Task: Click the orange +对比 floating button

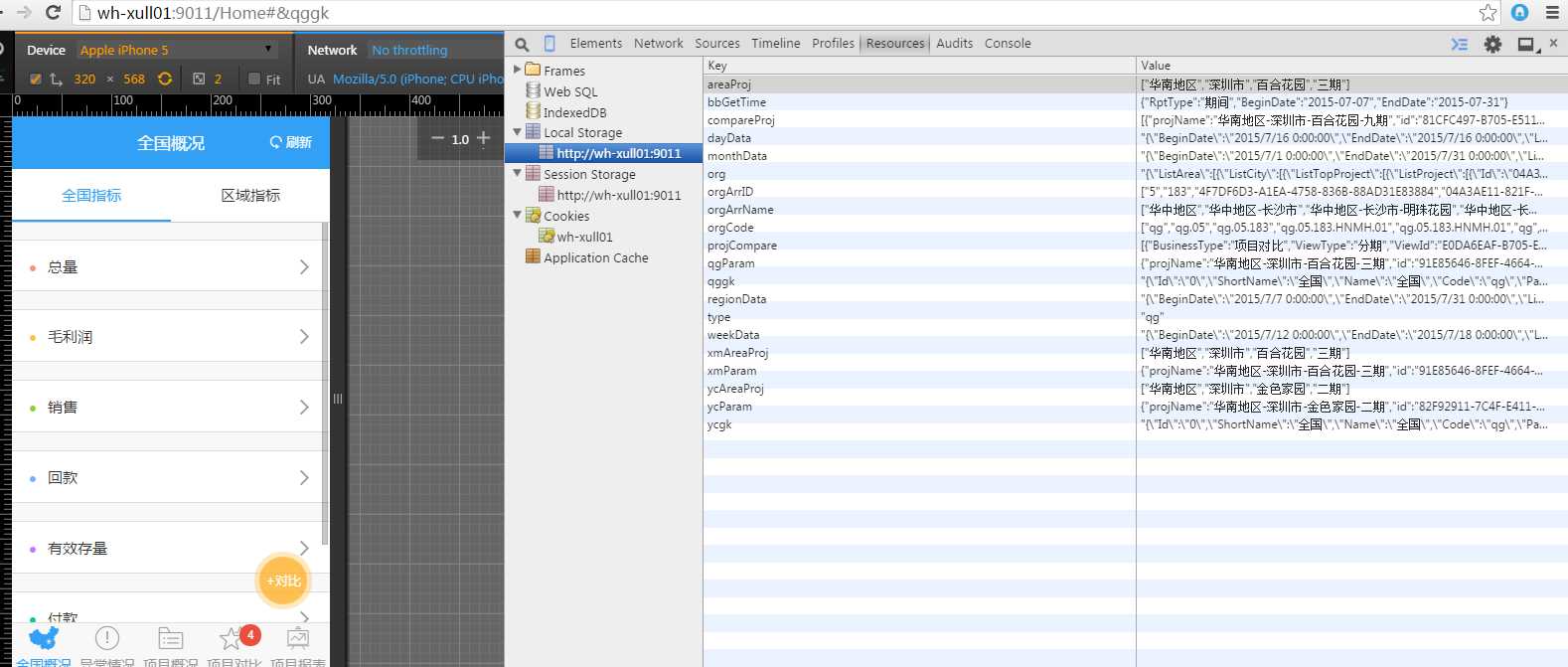Action: (x=283, y=581)
